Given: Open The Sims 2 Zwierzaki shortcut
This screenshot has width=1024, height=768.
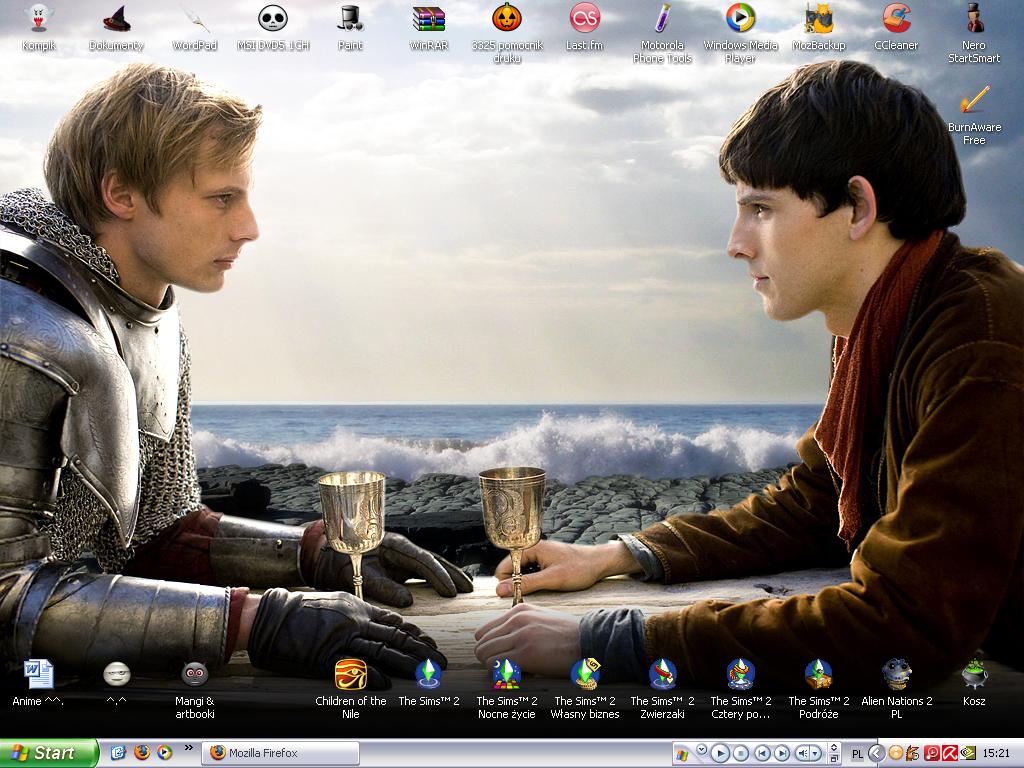Looking at the screenshot, I should click(662, 690).
